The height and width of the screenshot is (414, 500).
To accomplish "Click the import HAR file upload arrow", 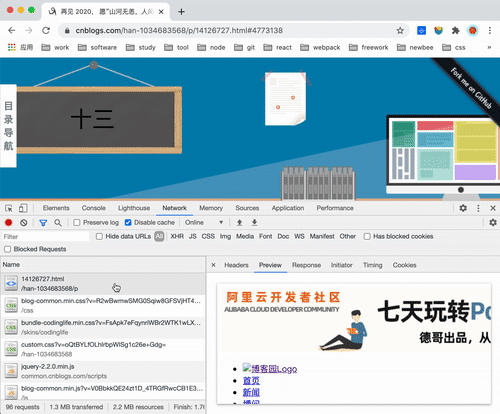I will pos(239,222).
